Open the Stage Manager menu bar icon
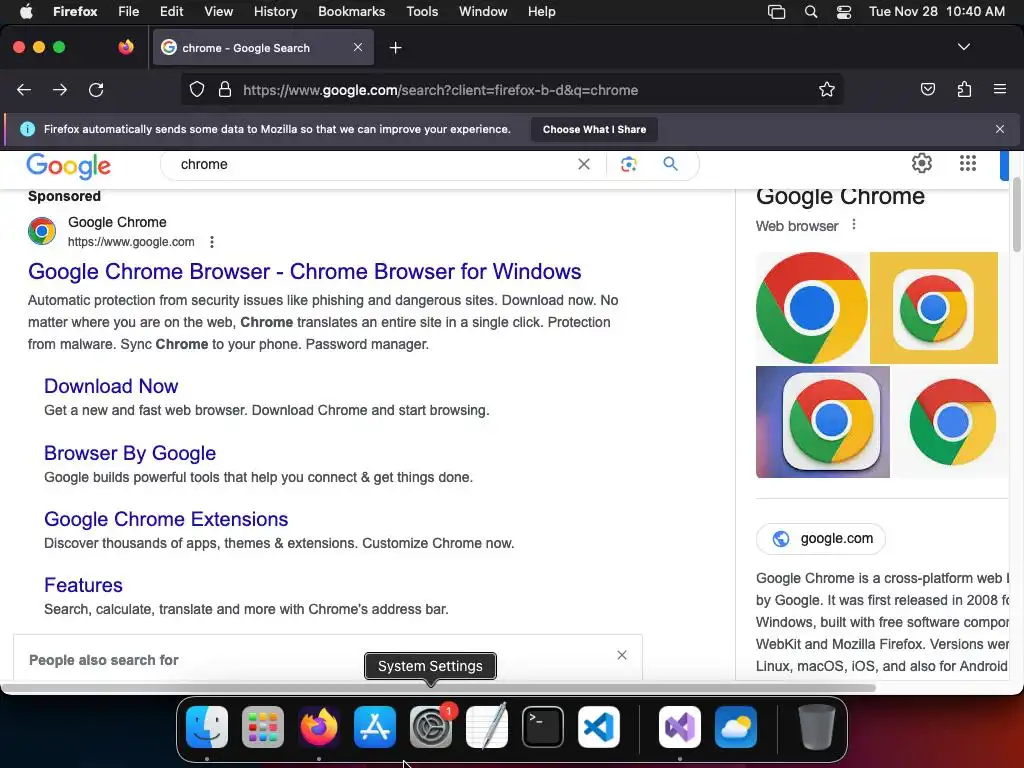1024x768 pixels. (x=776, y=12)
